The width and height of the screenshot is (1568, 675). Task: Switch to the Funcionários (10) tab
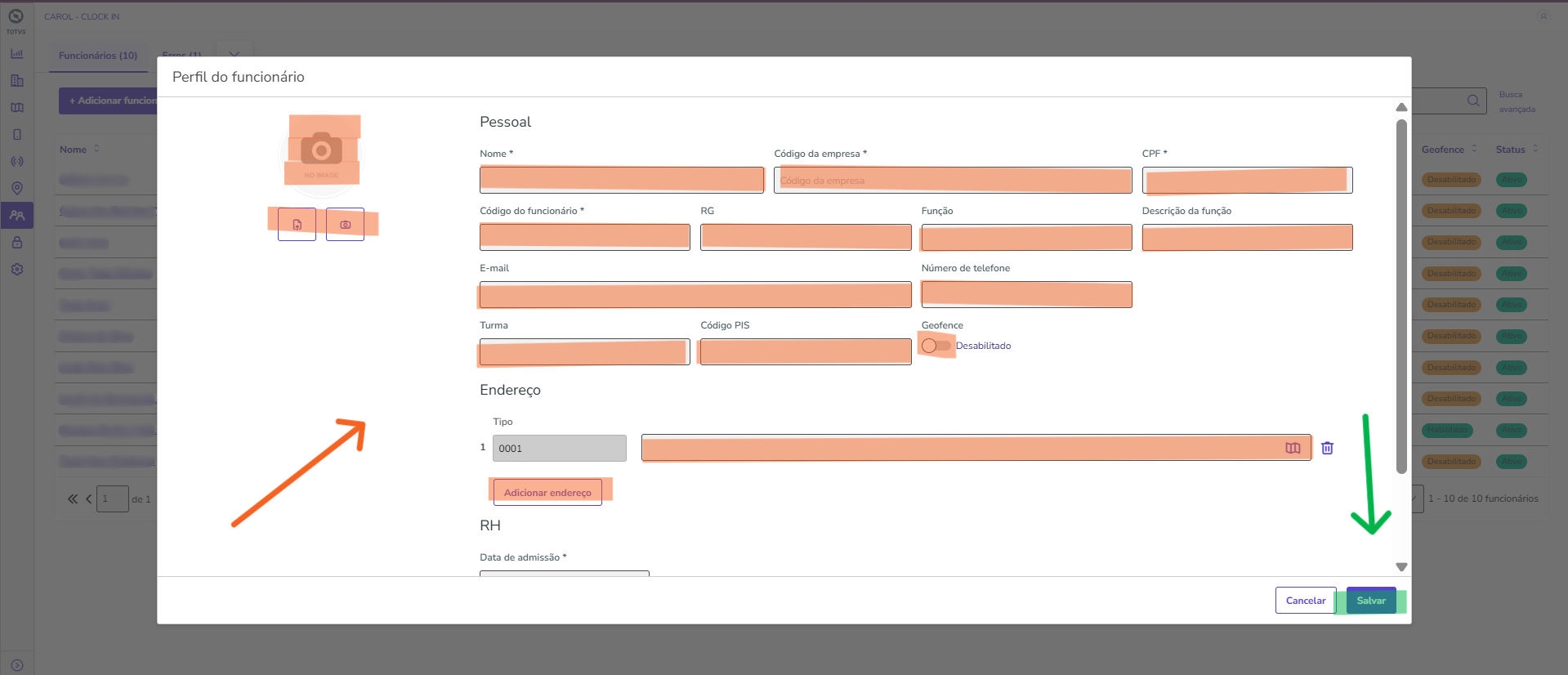coord(98,56)
